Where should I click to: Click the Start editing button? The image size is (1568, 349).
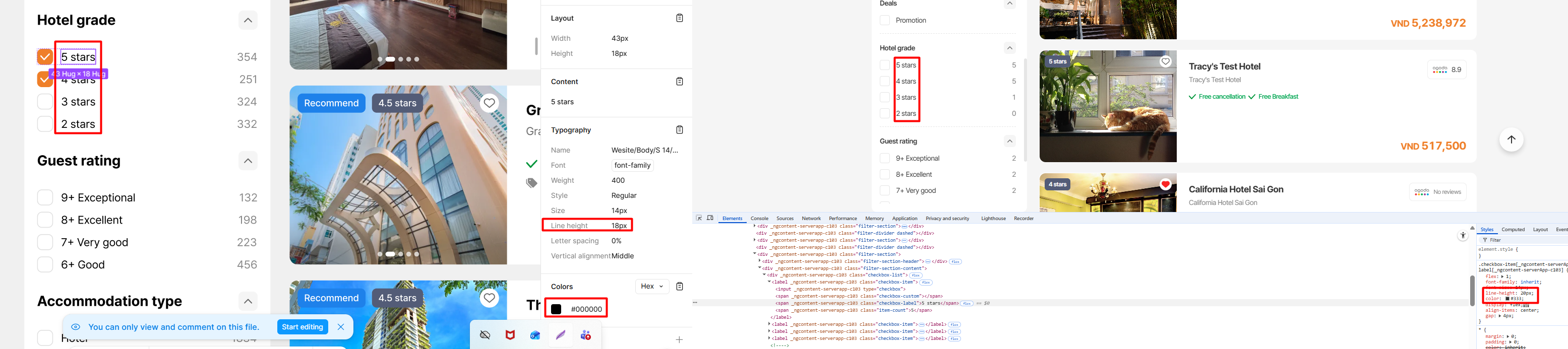pos(302,327)
